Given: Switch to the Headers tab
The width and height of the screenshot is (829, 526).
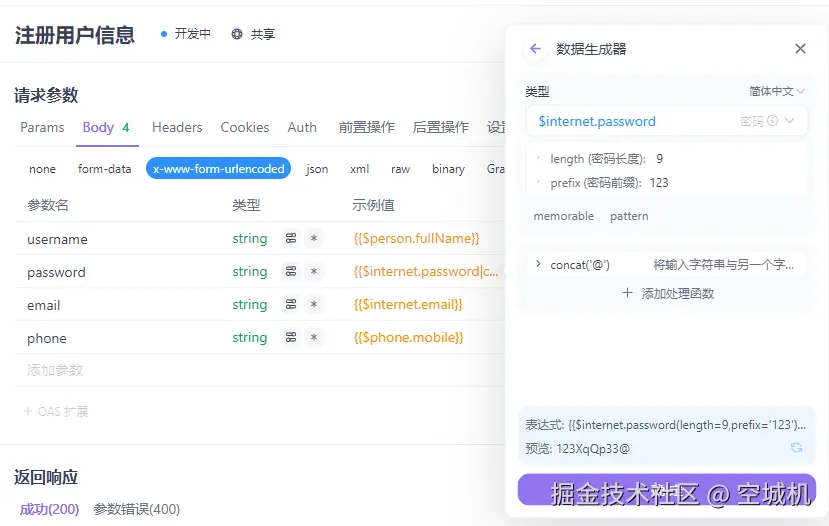Looking at the screenshot, I should coord(177,127).
